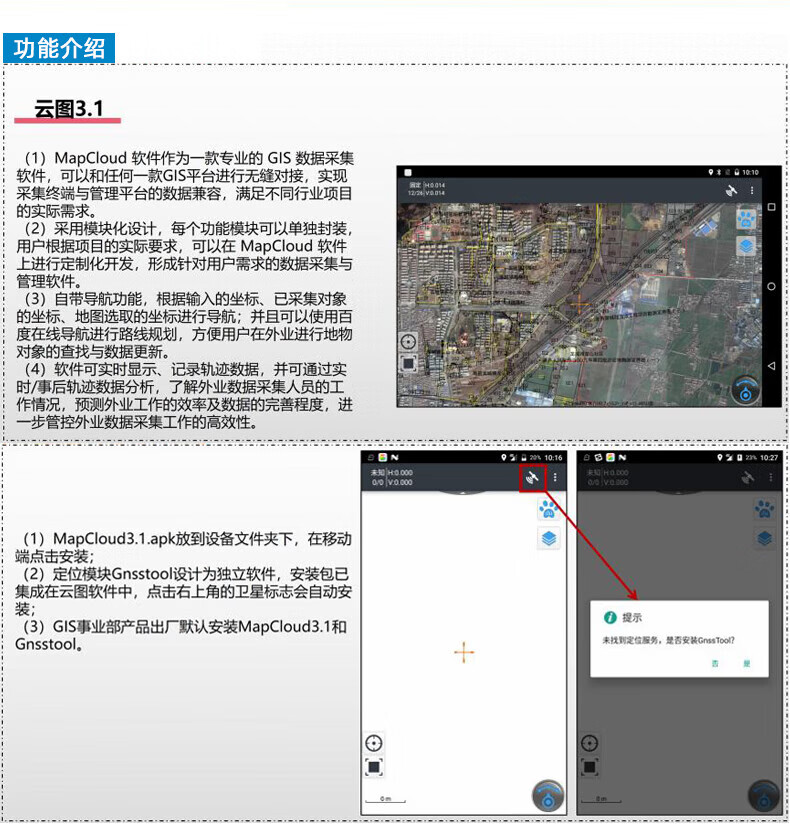Tap the paw-print track icon on the tablet map
The width and height of the screenshot is (790, 830).
(747, 219)
